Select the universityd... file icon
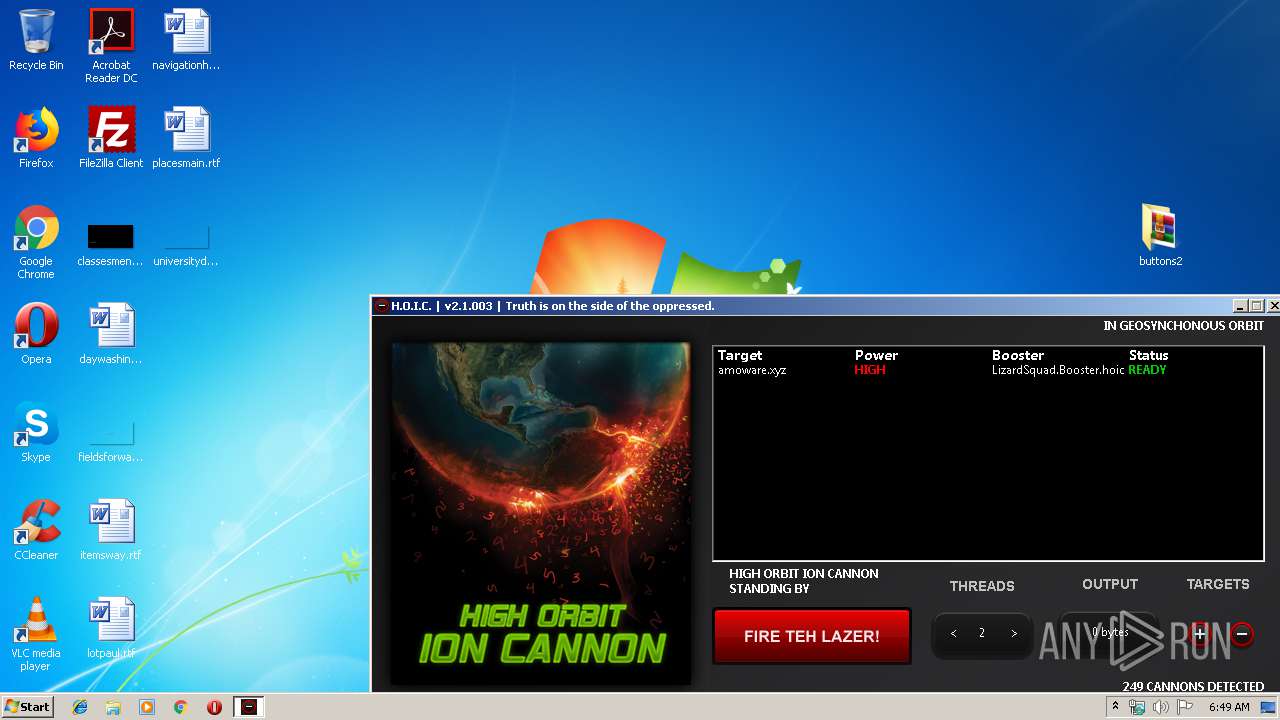The width and height of the screenshot is (1280, 720). (x=186, y=246)
